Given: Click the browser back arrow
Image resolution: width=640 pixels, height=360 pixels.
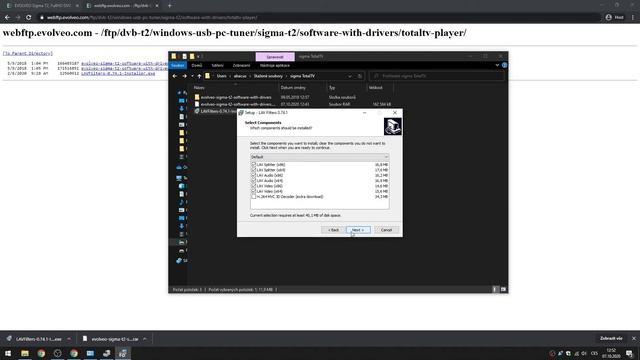Looking at the screenshot, I should tap(7, 17).
